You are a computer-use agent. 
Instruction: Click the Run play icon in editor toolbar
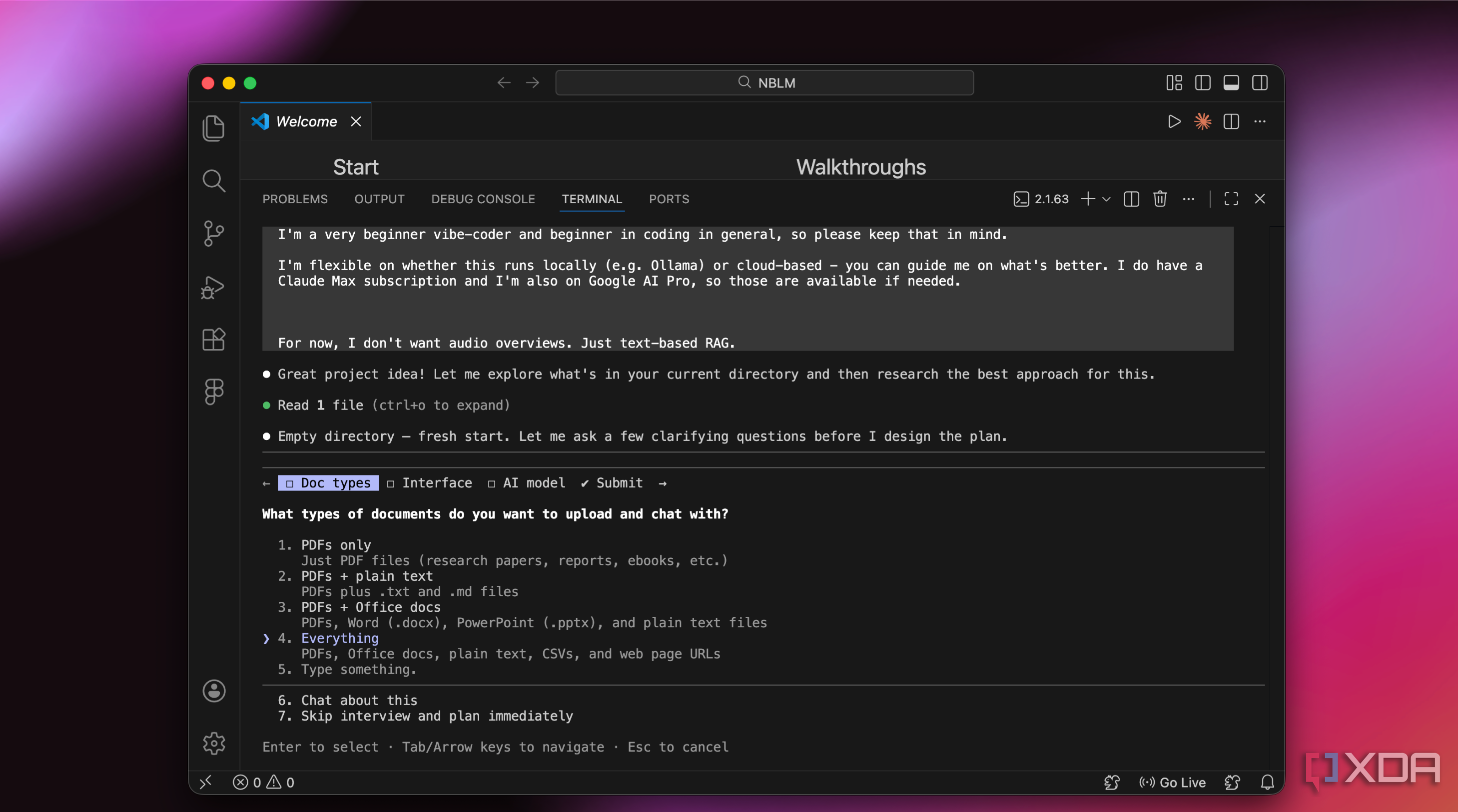click(1174, 122)
